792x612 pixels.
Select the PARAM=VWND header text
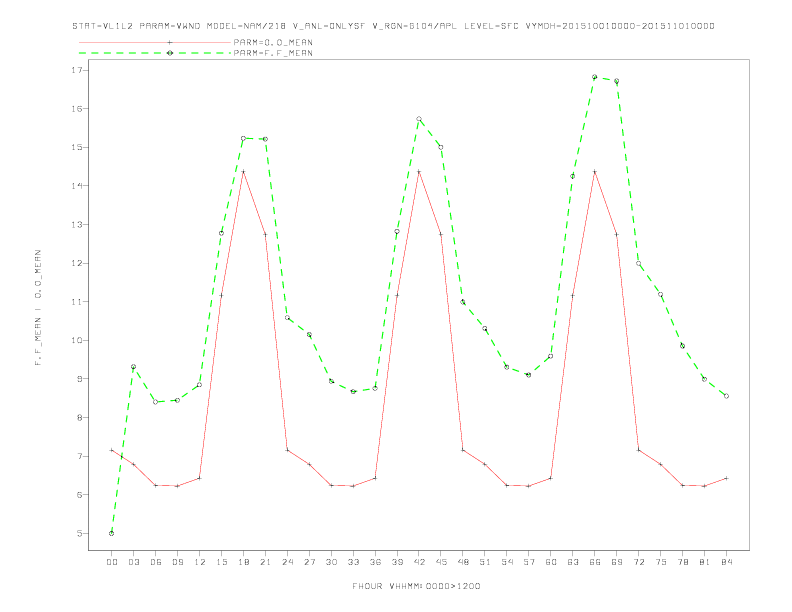pyautogui.click(x=170, y=26)
